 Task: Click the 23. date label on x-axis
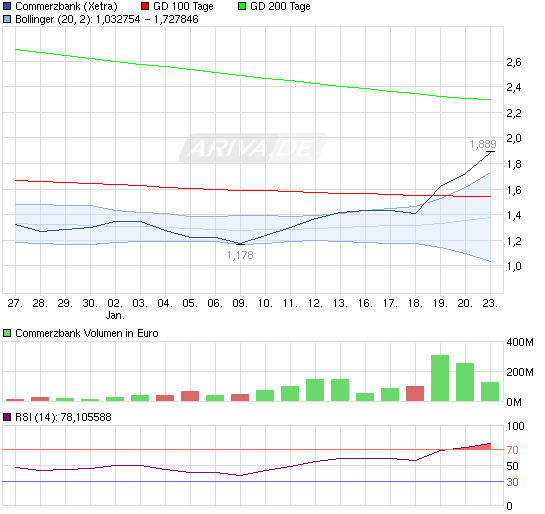491,303
